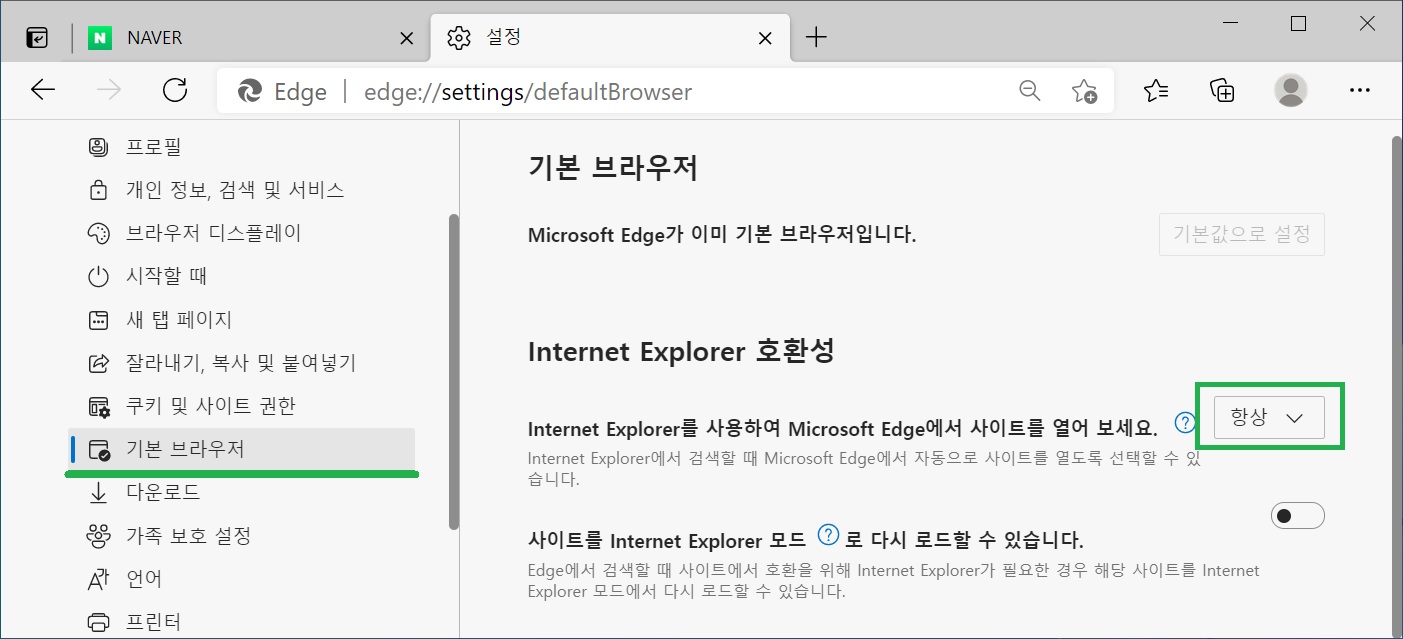Select 기본 브라우저 in sidebar
The width and height of the screenshot is (1403, 639).
(241, 449)
